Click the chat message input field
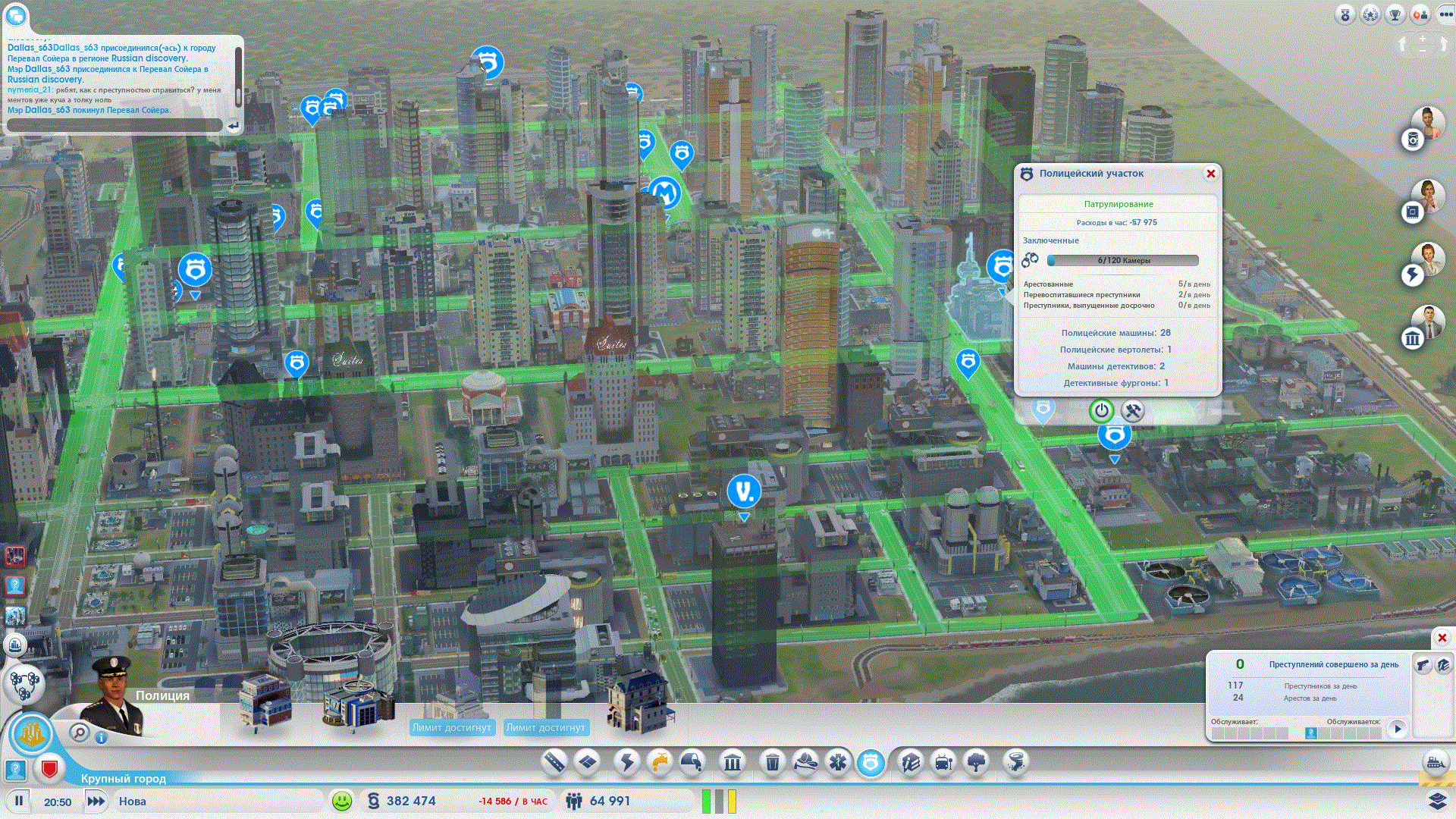 (x=115, y=125)
